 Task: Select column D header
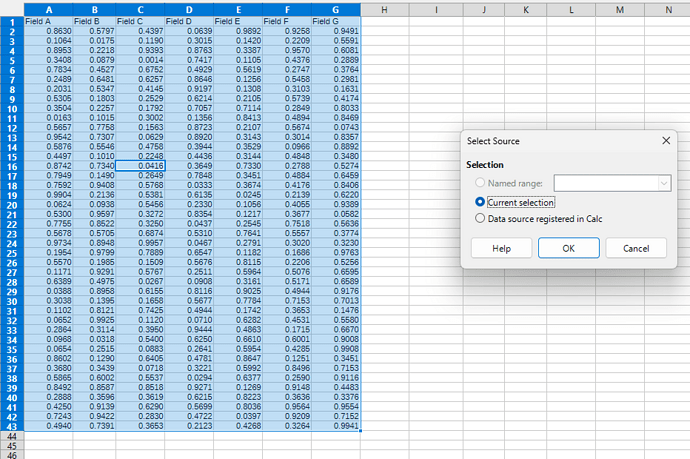[x=189, y=10]
